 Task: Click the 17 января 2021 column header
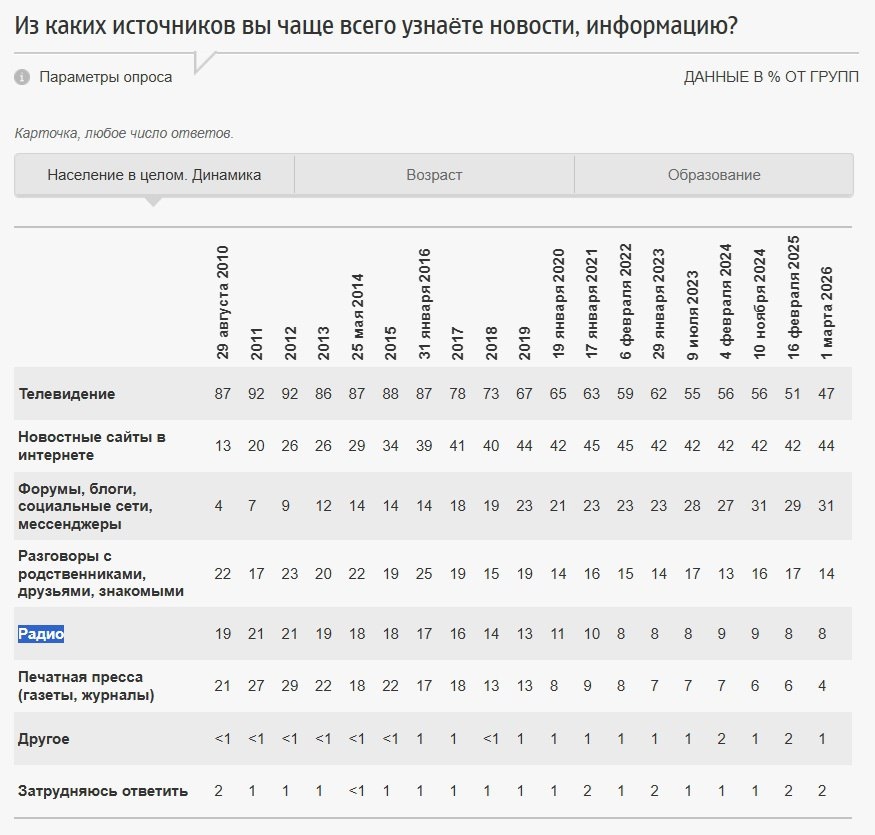pyautogui.click(x=592, y=304)
